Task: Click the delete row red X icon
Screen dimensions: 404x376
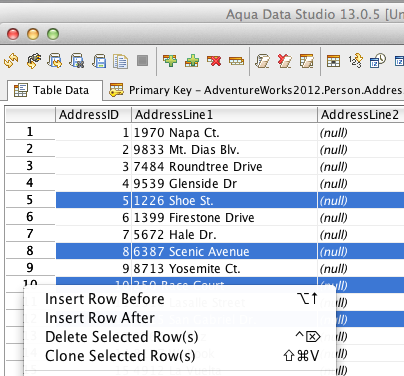Action: (x=214, y=61)
